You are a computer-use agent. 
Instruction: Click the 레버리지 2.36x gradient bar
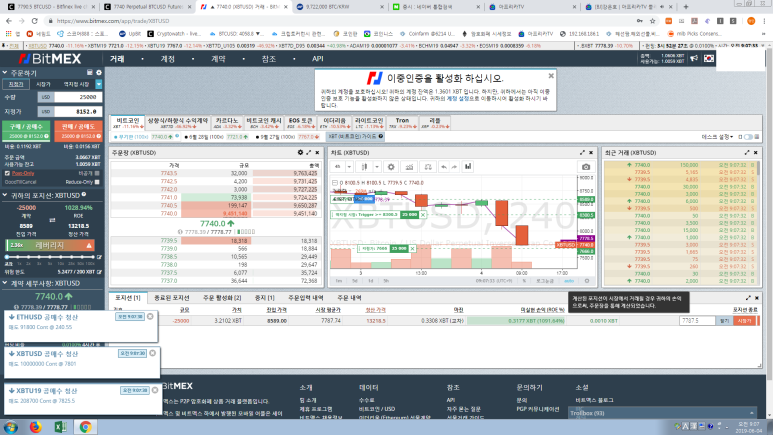coord(50,245)
